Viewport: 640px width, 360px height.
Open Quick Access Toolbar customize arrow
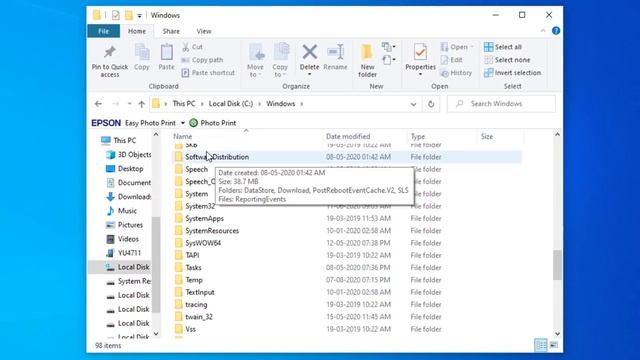(x=139, y=16)
